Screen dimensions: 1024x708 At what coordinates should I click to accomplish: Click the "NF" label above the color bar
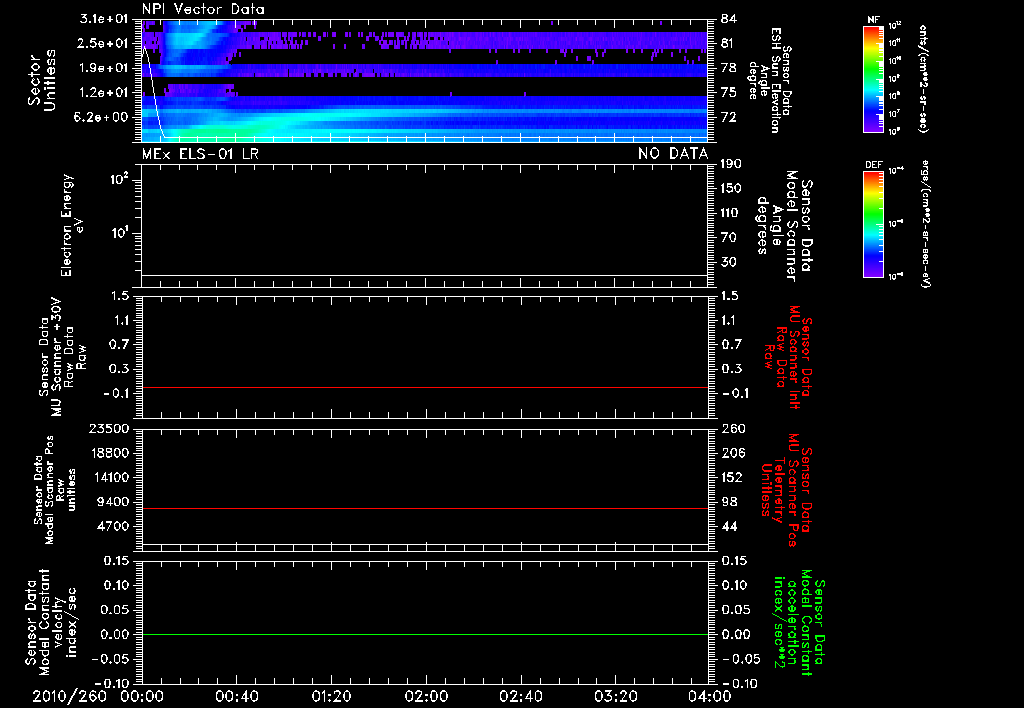pos(874,20)
